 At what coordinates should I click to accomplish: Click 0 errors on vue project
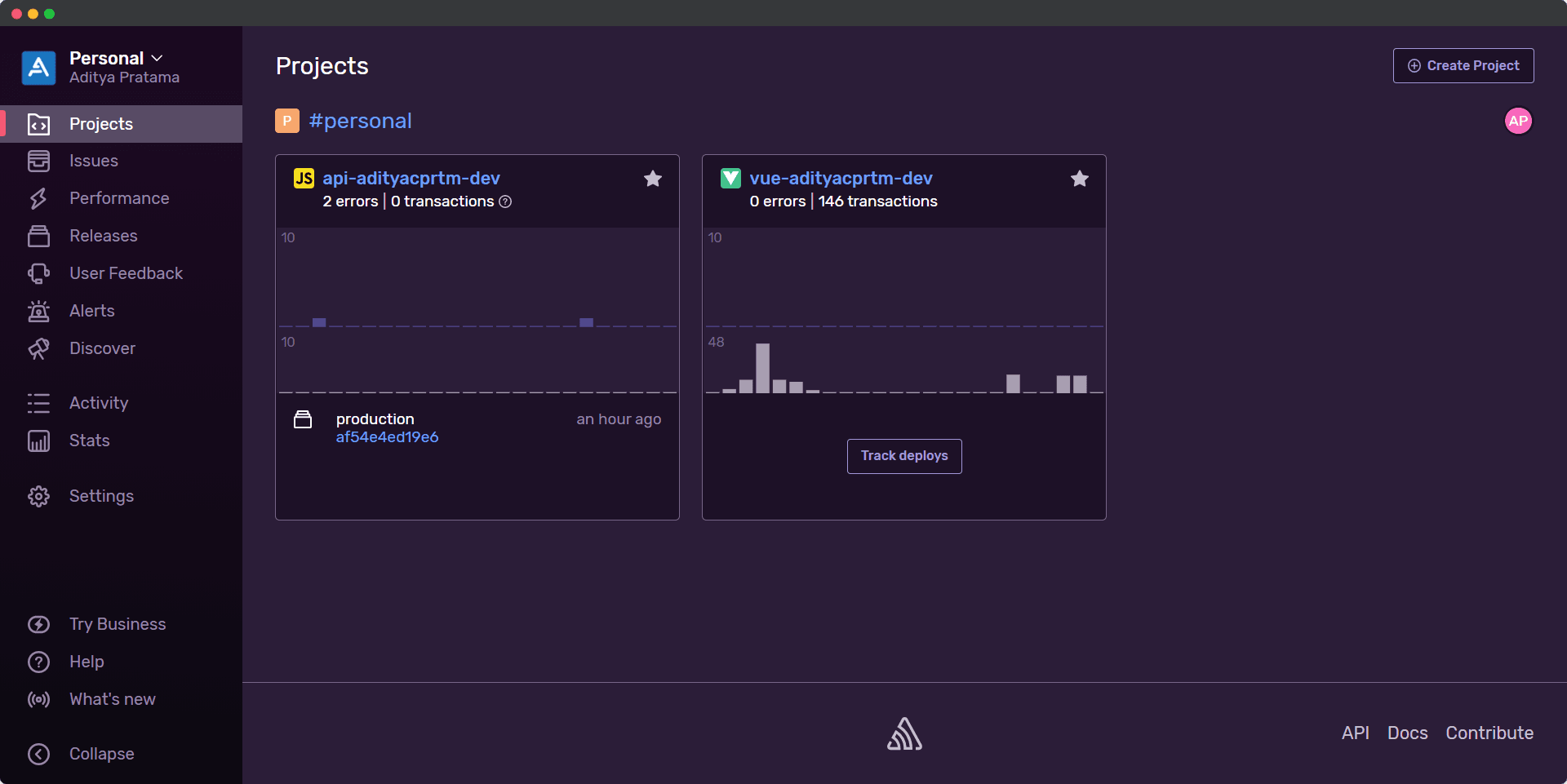point(778,202)
